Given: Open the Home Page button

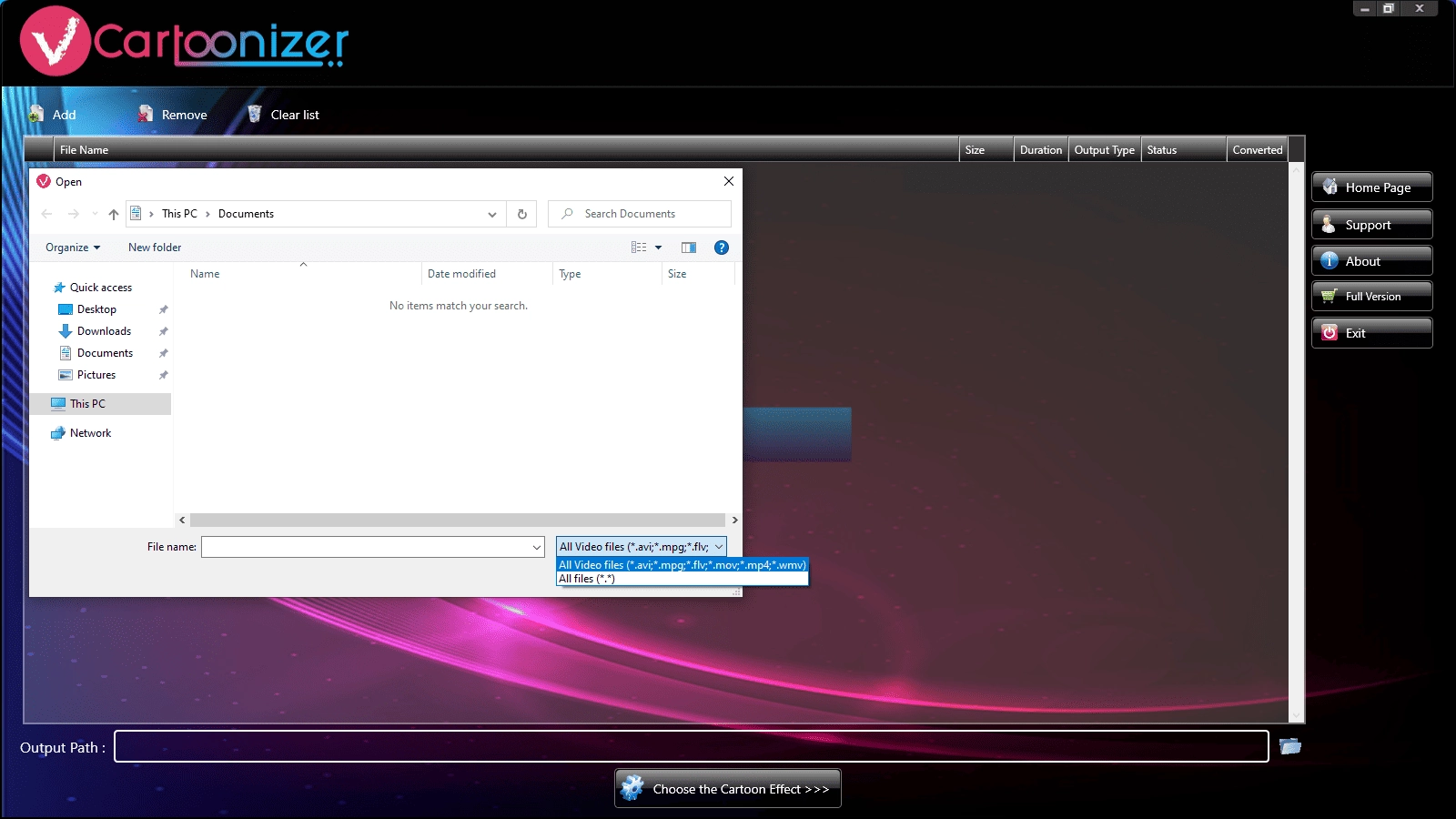Looking at the screenshot, I should click(x=1371, y=187).
